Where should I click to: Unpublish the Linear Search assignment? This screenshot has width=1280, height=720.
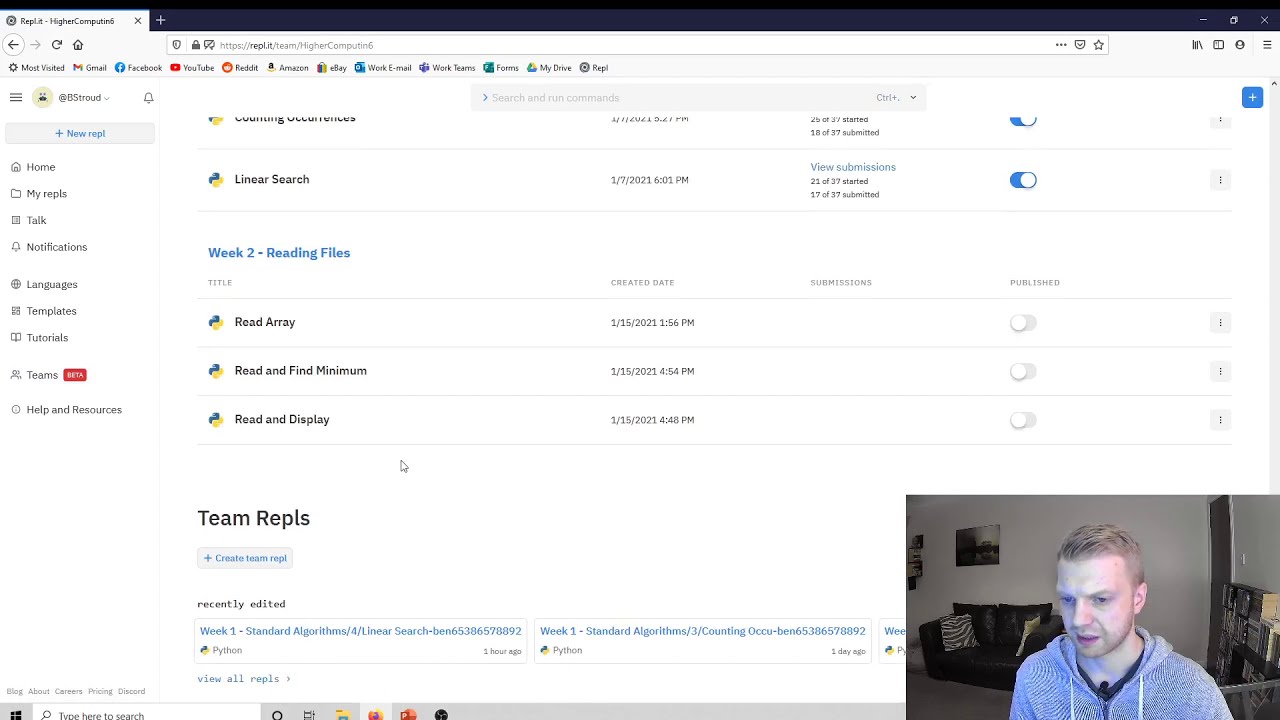click(x=1023, y=180)
